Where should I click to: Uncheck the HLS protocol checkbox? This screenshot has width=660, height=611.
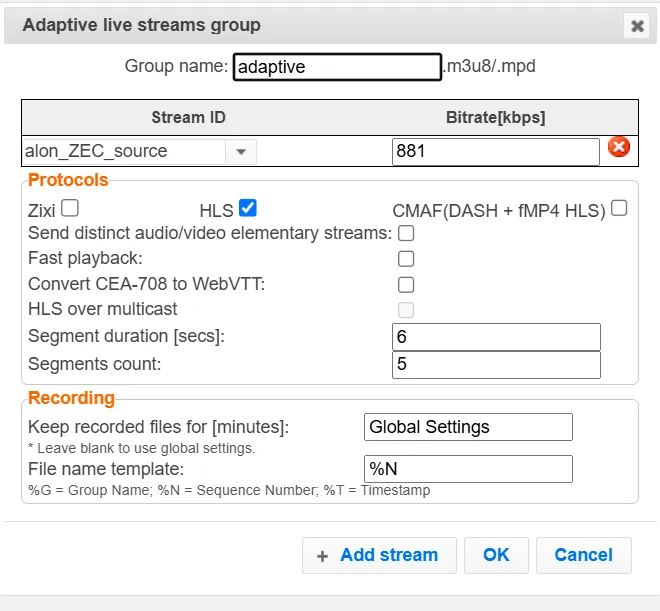coord(248,208)
